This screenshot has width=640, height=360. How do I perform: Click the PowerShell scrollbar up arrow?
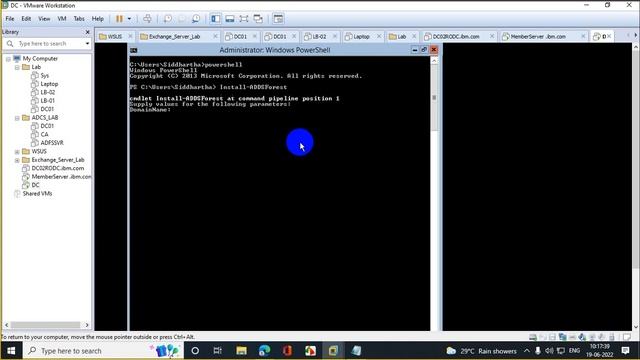pyautogui.click(x=434, y=60)
